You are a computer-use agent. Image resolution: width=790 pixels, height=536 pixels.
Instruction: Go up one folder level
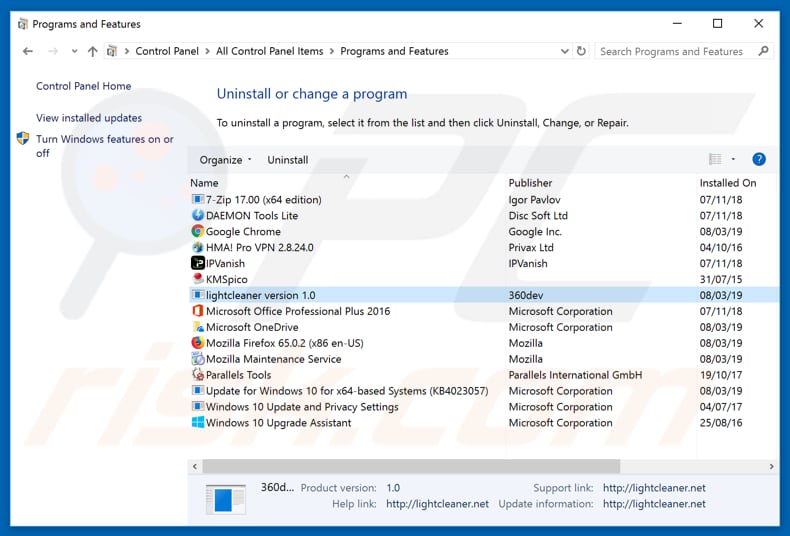[93, 51]
